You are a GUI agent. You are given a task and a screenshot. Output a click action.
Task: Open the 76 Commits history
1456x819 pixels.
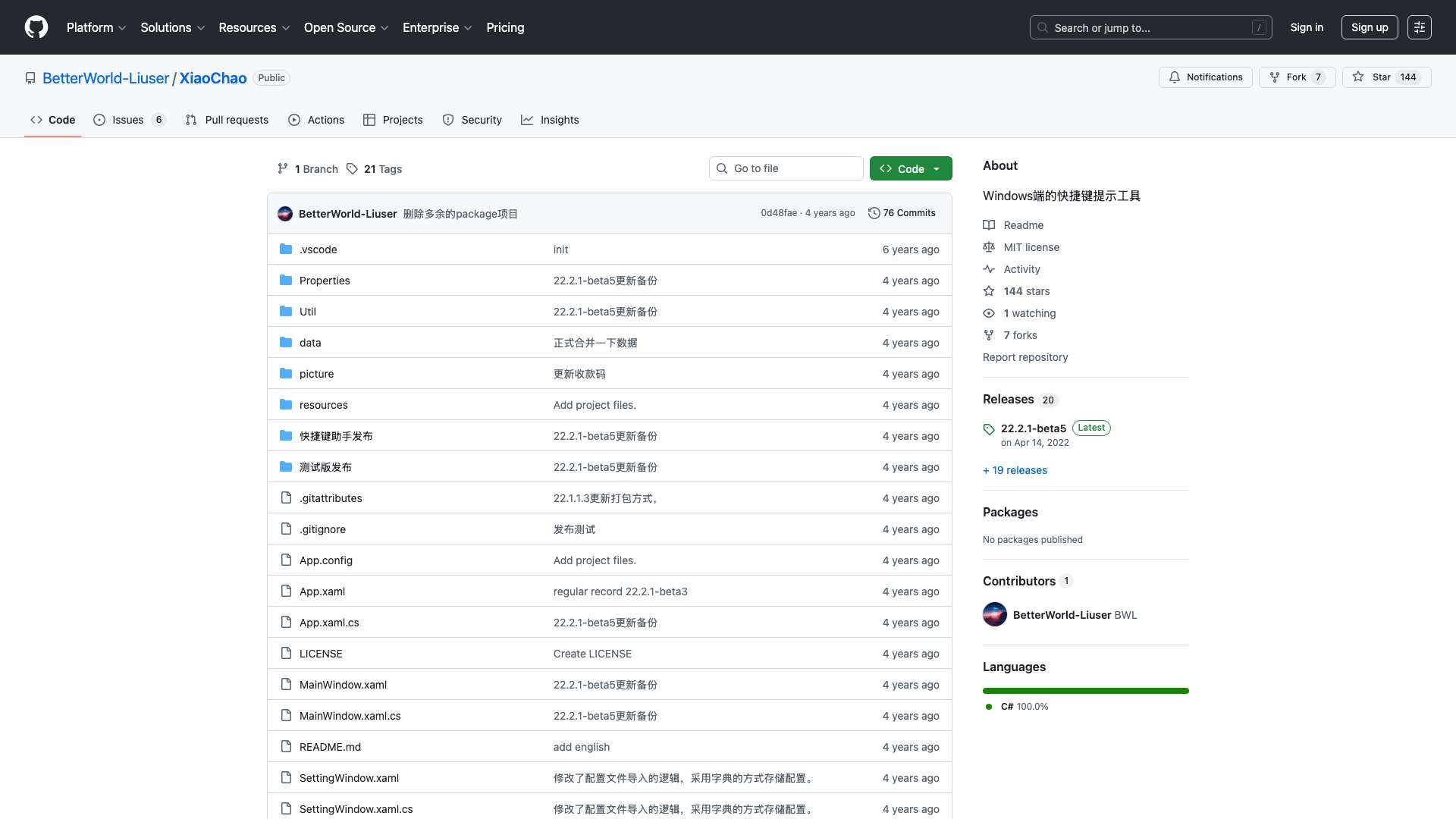click(902, 213)
